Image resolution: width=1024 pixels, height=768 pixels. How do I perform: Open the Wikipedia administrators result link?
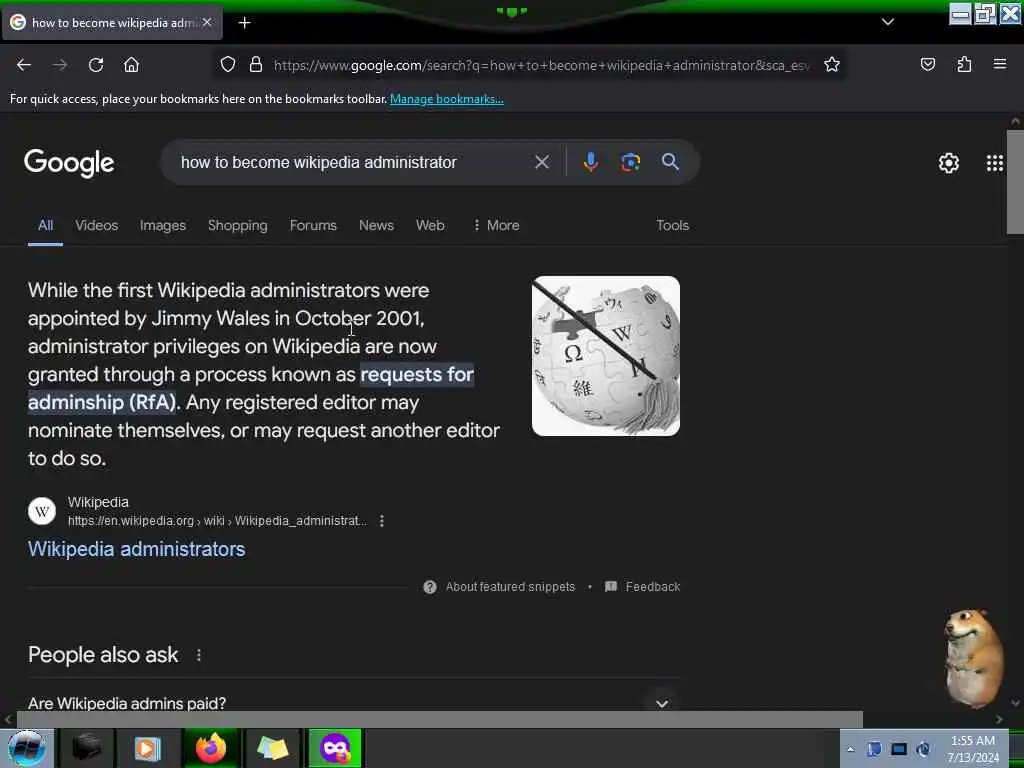point(136,549)
